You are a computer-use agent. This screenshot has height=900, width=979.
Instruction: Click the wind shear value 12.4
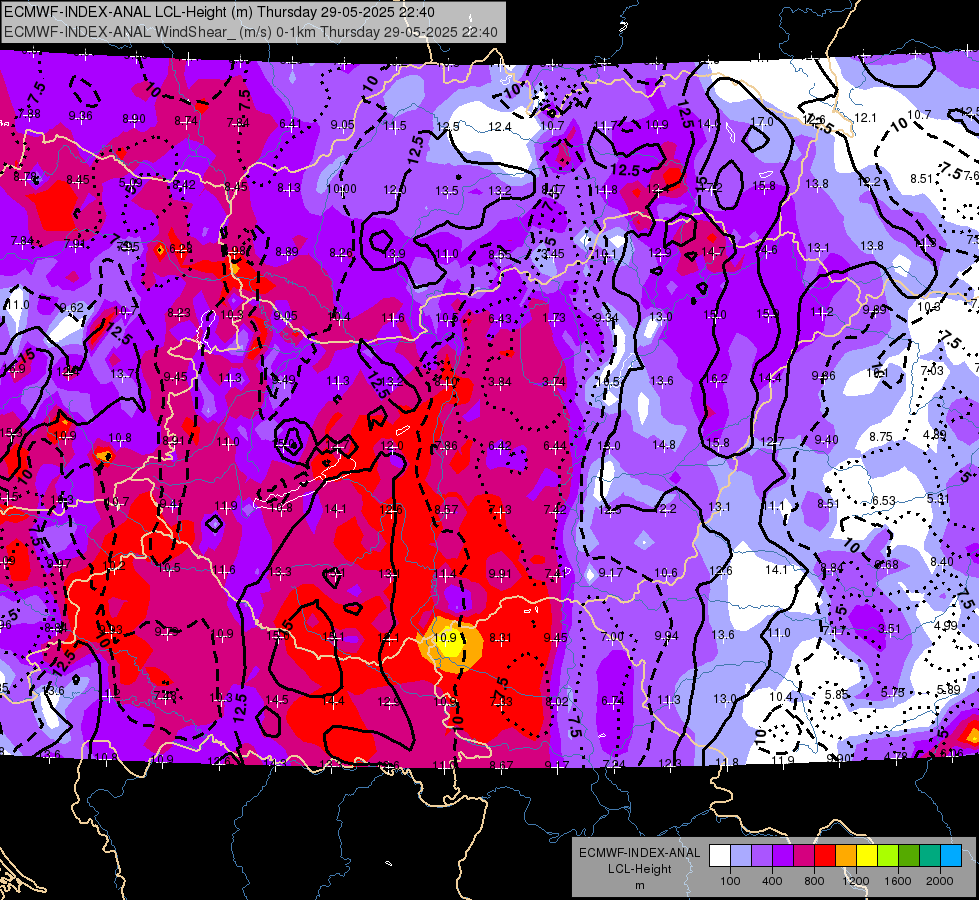click(x=499, y=127)
